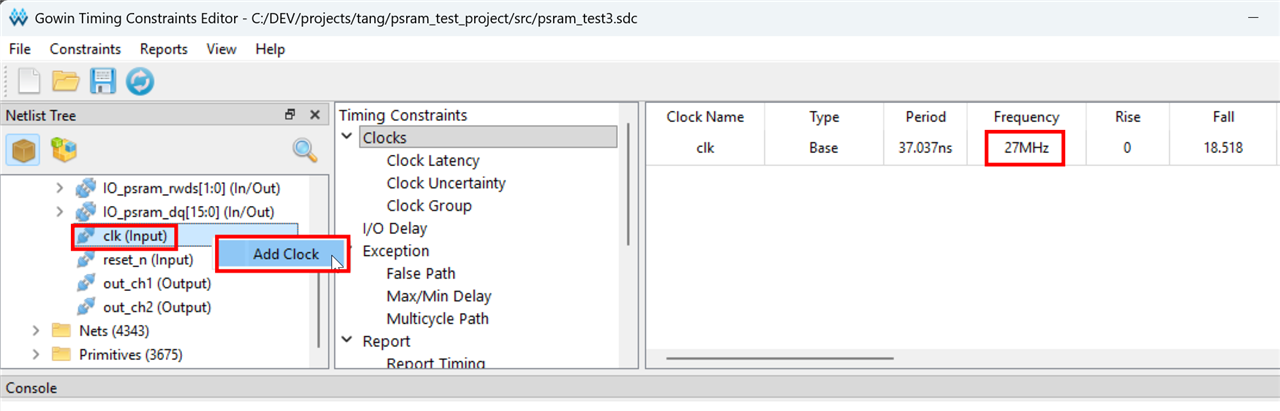Click the Clock Name column header
The image size is (1280, 411).
click(x=705, y=117)
